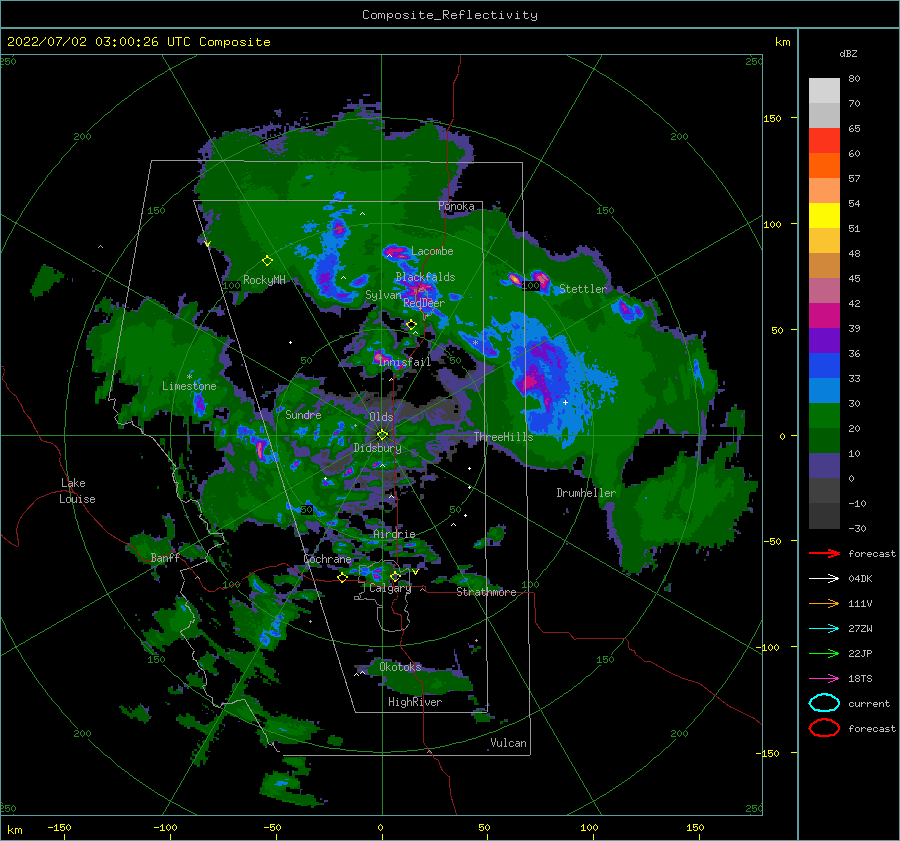Screen dimensions: 900x841
Task: Click the RockyMH label
Action: point(264,280)
